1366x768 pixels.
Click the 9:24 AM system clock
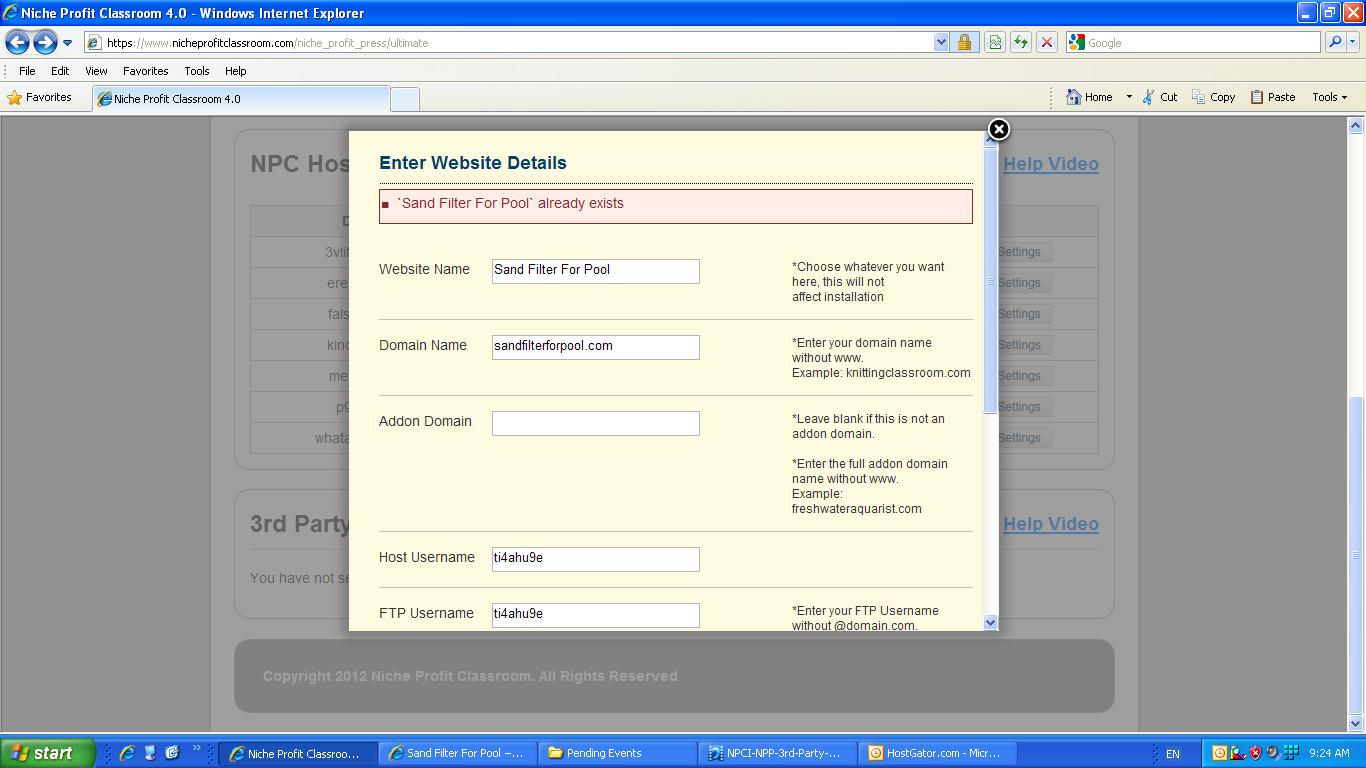point(1329,754)
